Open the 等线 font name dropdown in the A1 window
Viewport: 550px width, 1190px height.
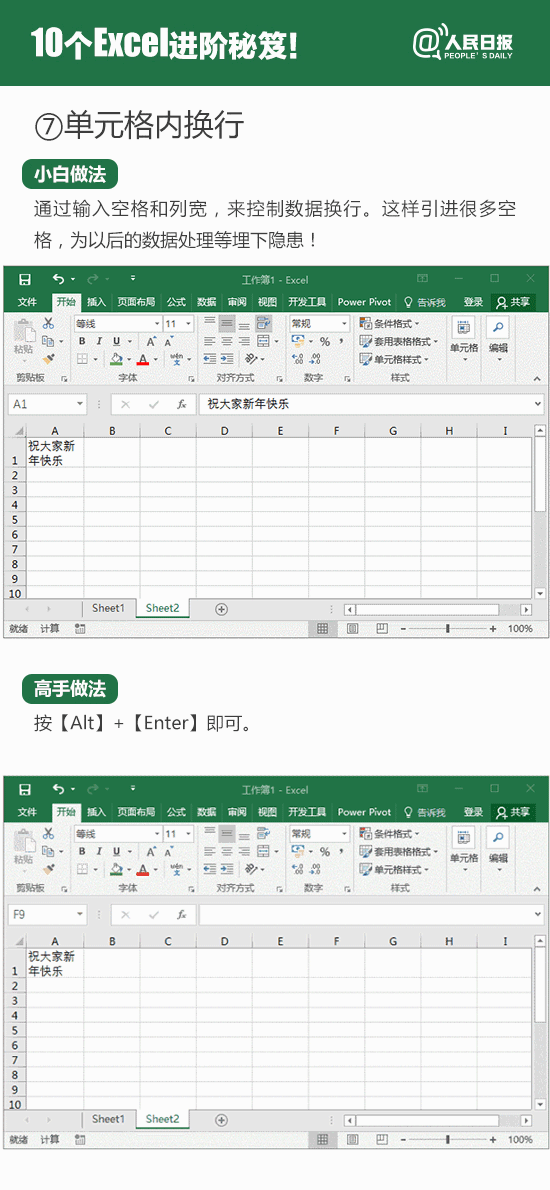(x=157, y=324)
